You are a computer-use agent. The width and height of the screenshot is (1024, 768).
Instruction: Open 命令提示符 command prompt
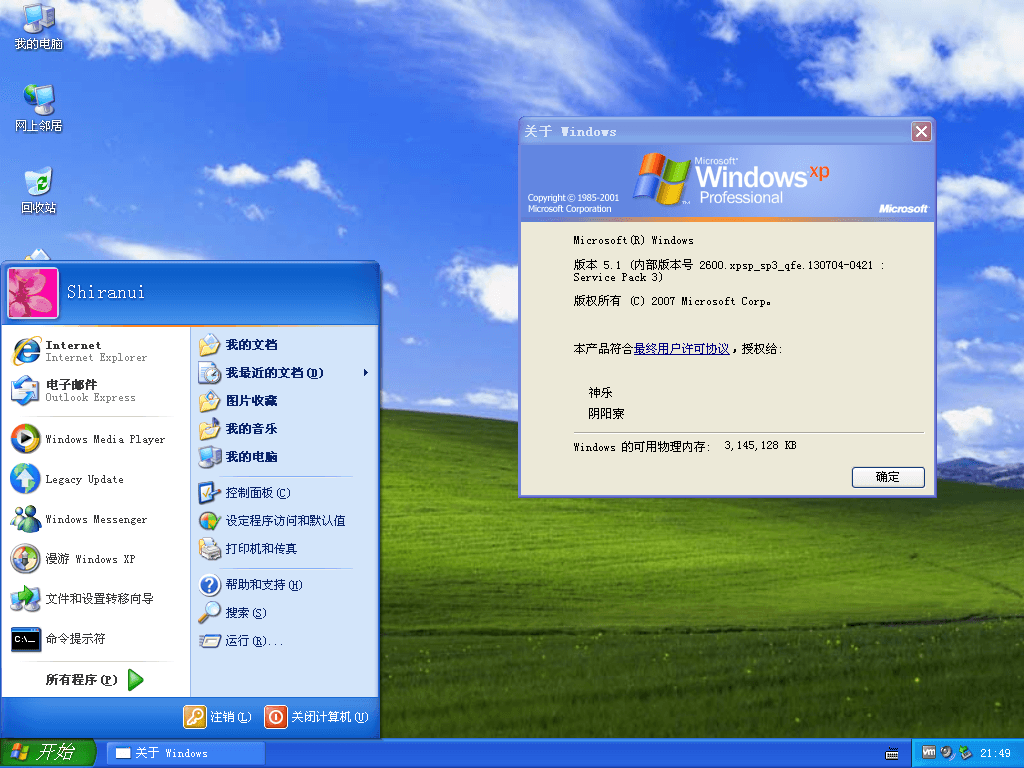coord(94,639)
